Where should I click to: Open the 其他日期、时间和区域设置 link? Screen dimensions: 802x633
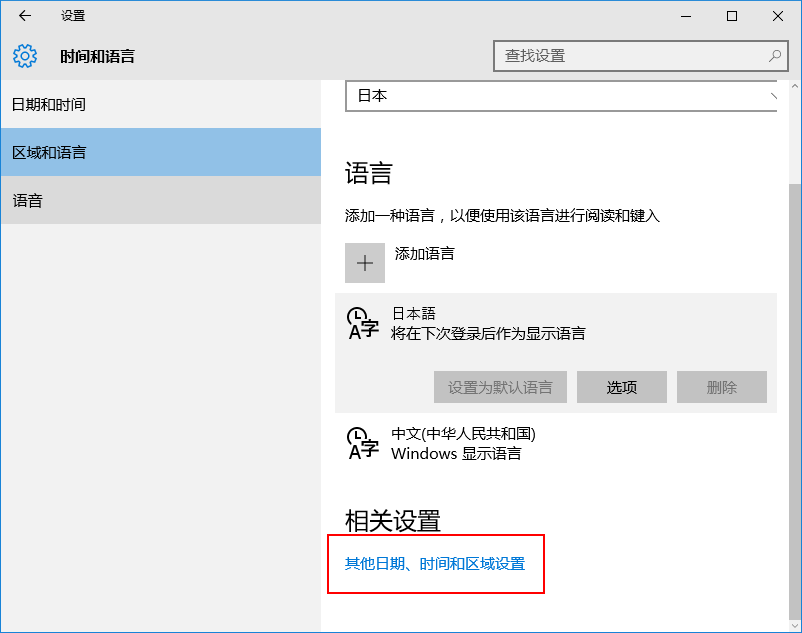(435, 564)
